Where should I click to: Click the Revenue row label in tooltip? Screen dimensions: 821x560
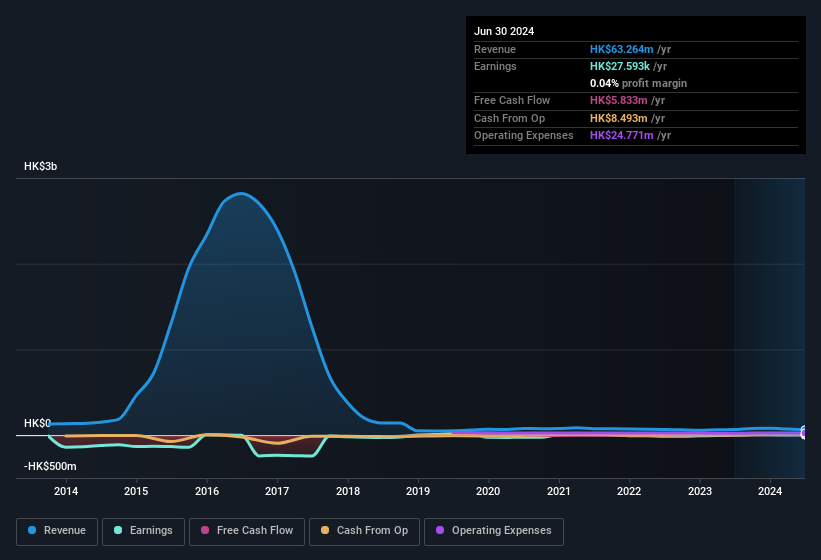click(495, 49)
